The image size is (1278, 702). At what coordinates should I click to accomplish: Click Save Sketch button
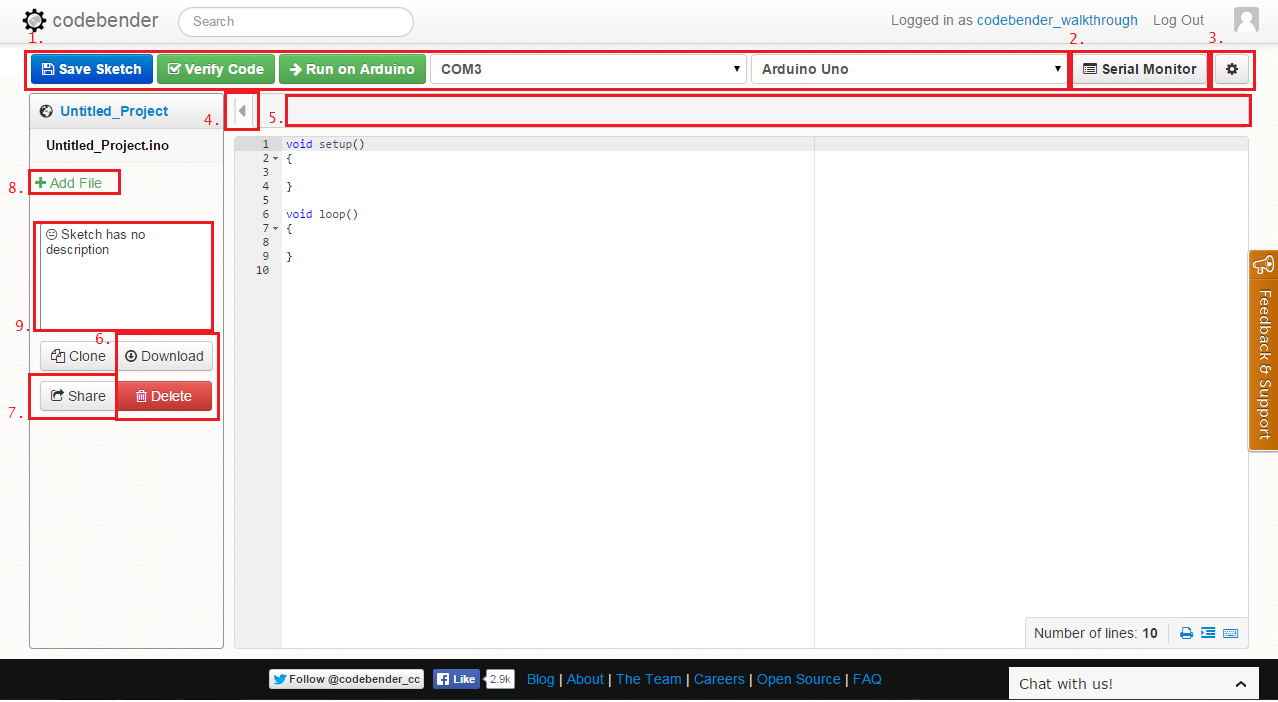(x=92, y=69)
